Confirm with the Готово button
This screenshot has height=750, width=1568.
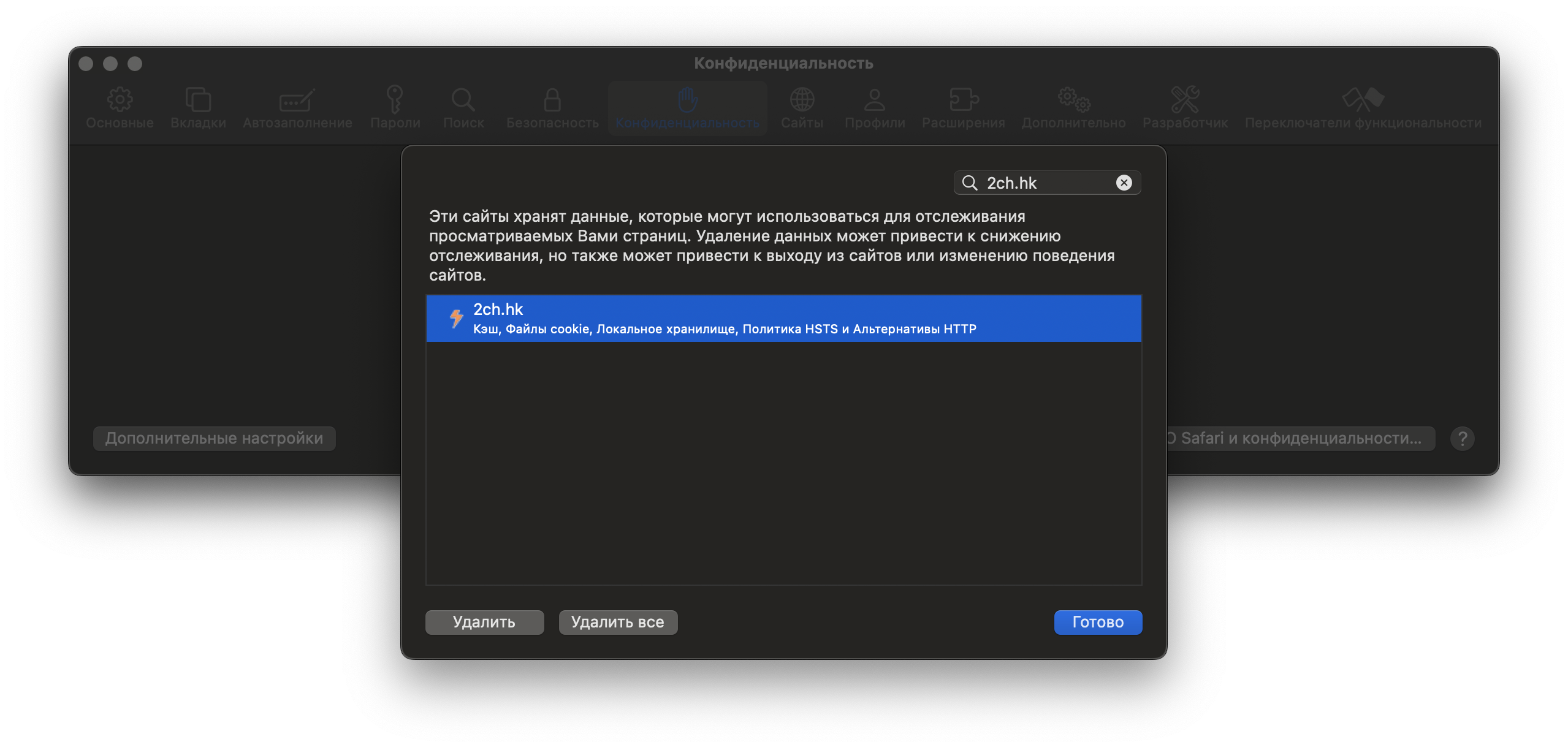pyautogui.click(x=1097, y=622)
